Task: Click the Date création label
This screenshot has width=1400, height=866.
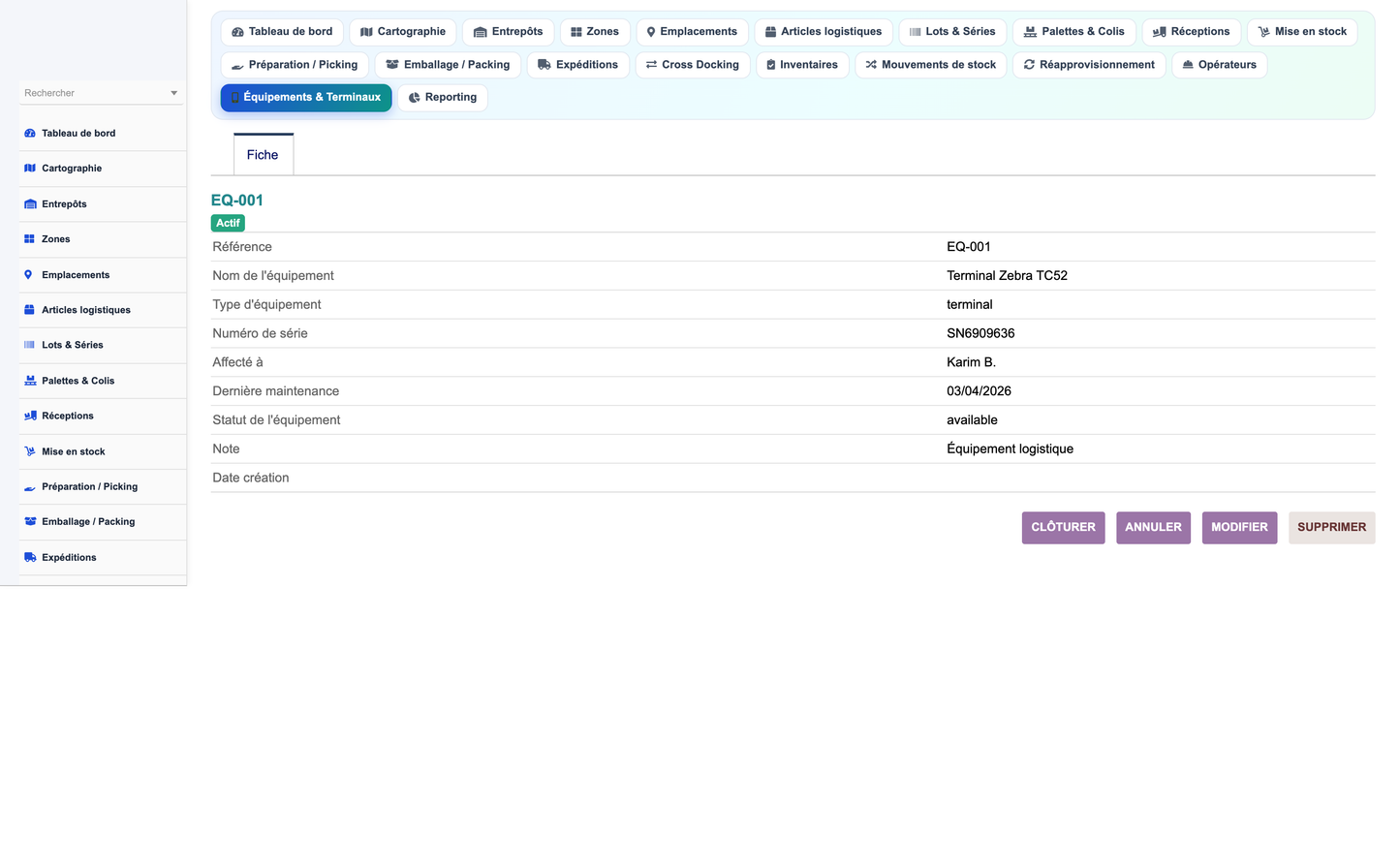Action: 251,479
